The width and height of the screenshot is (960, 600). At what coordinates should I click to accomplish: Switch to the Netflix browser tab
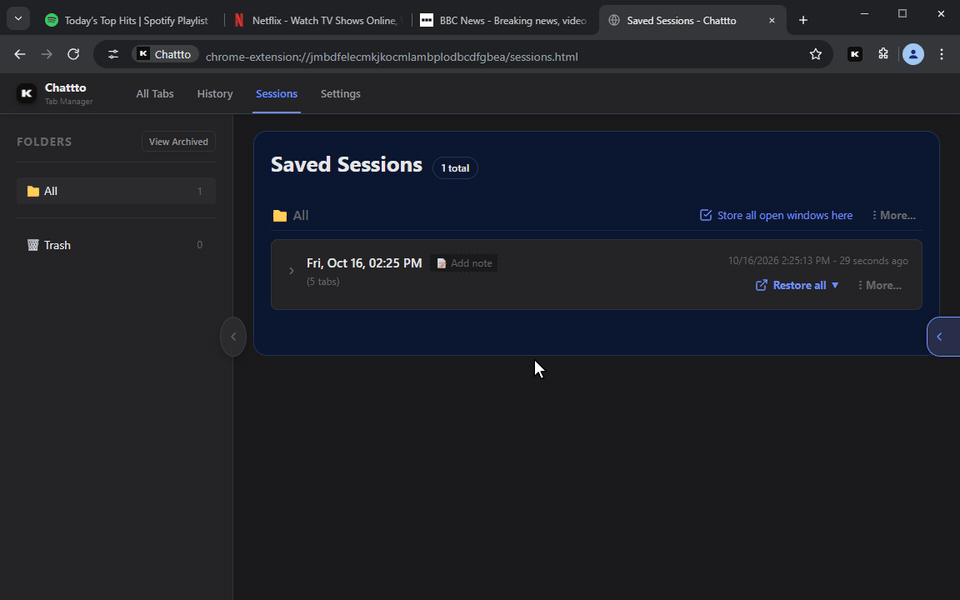click(x=316, y=20)
